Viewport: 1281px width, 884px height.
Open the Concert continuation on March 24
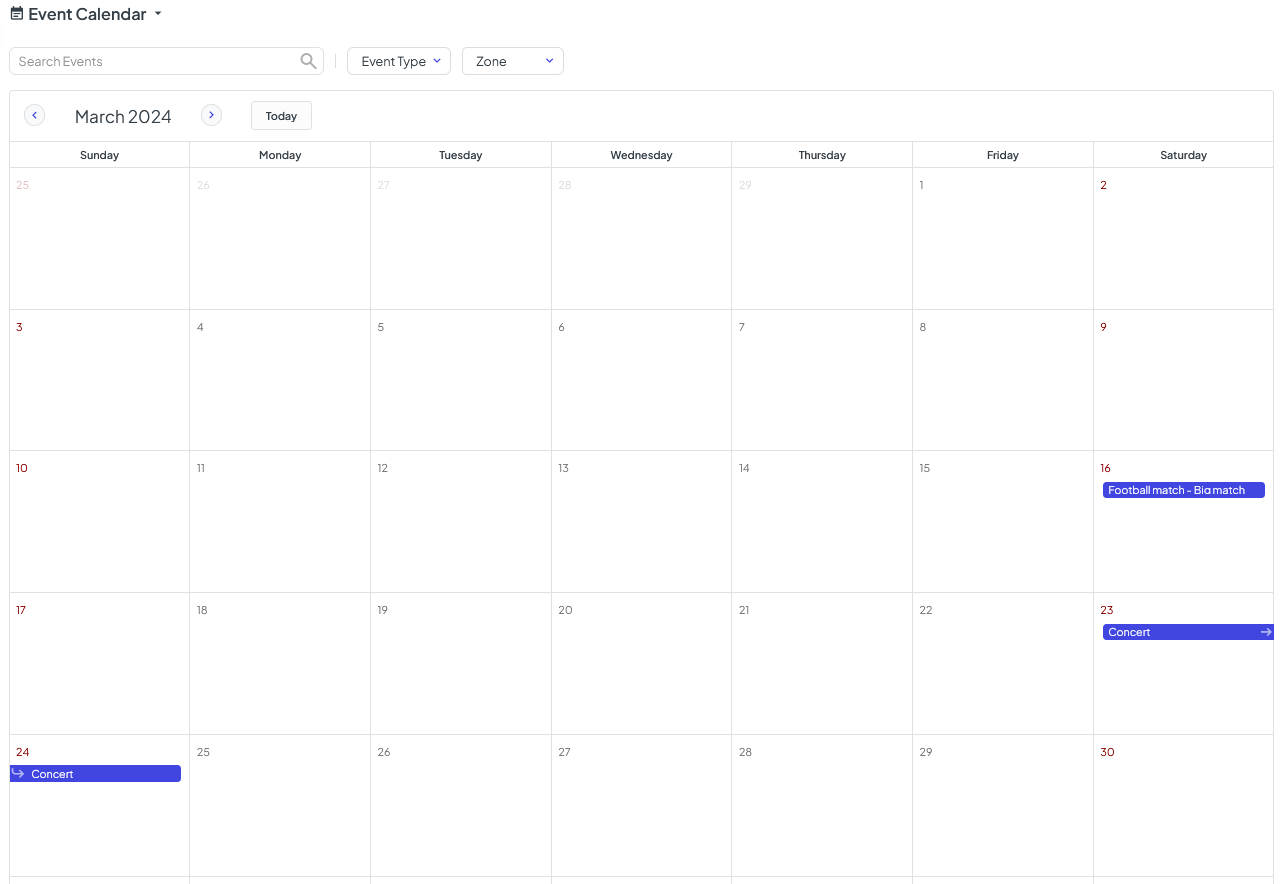[95, 774]
